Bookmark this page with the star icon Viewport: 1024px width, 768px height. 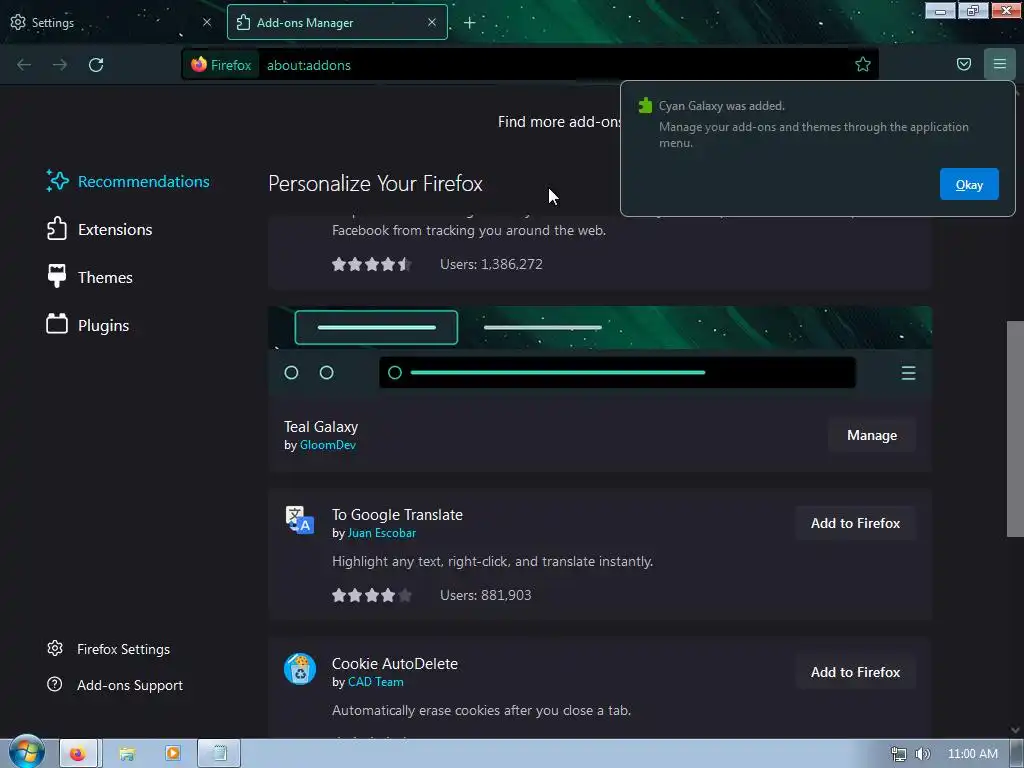pos(863,65)
